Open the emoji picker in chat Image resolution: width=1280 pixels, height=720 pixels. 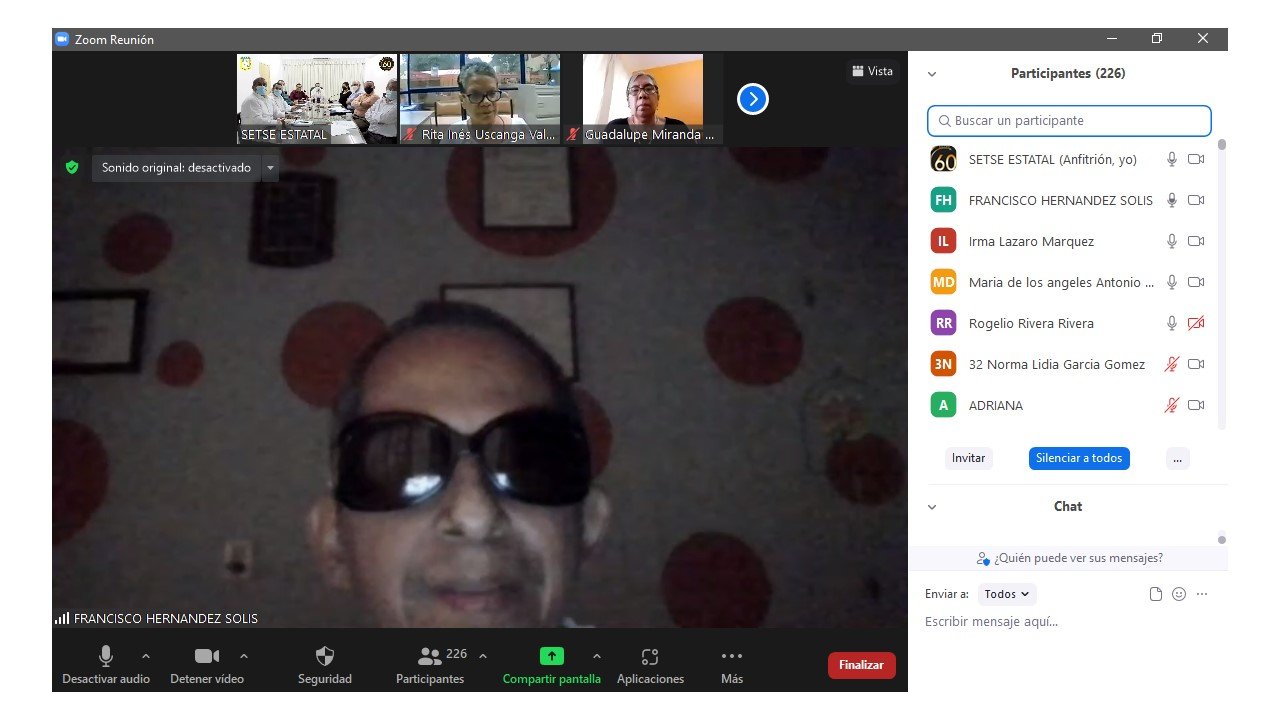point(1179,594)
